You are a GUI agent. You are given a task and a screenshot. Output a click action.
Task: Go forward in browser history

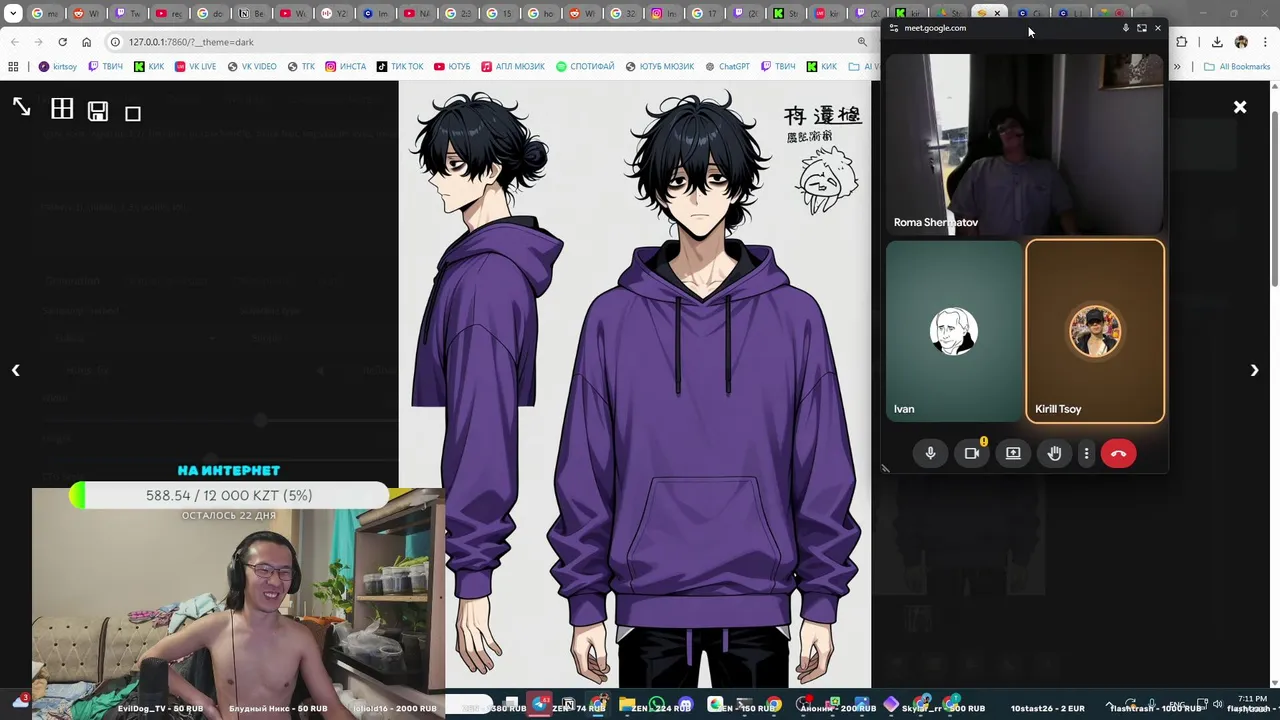38,42
